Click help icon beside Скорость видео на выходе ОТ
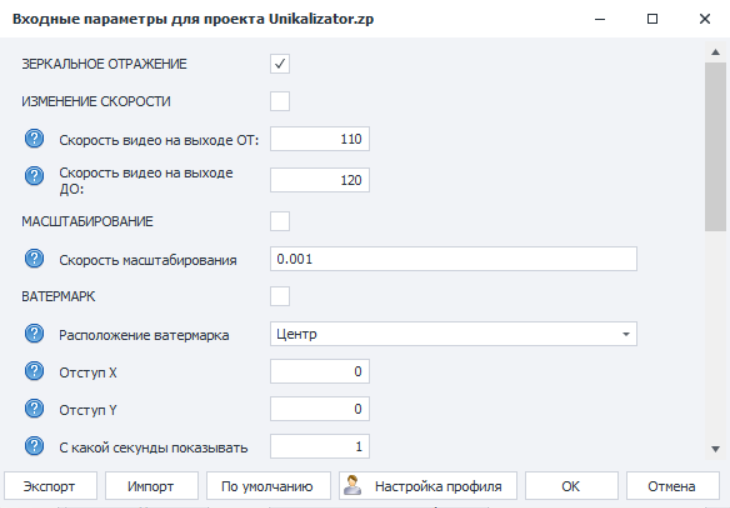The image size is (730, 508). tap(33, 139)
